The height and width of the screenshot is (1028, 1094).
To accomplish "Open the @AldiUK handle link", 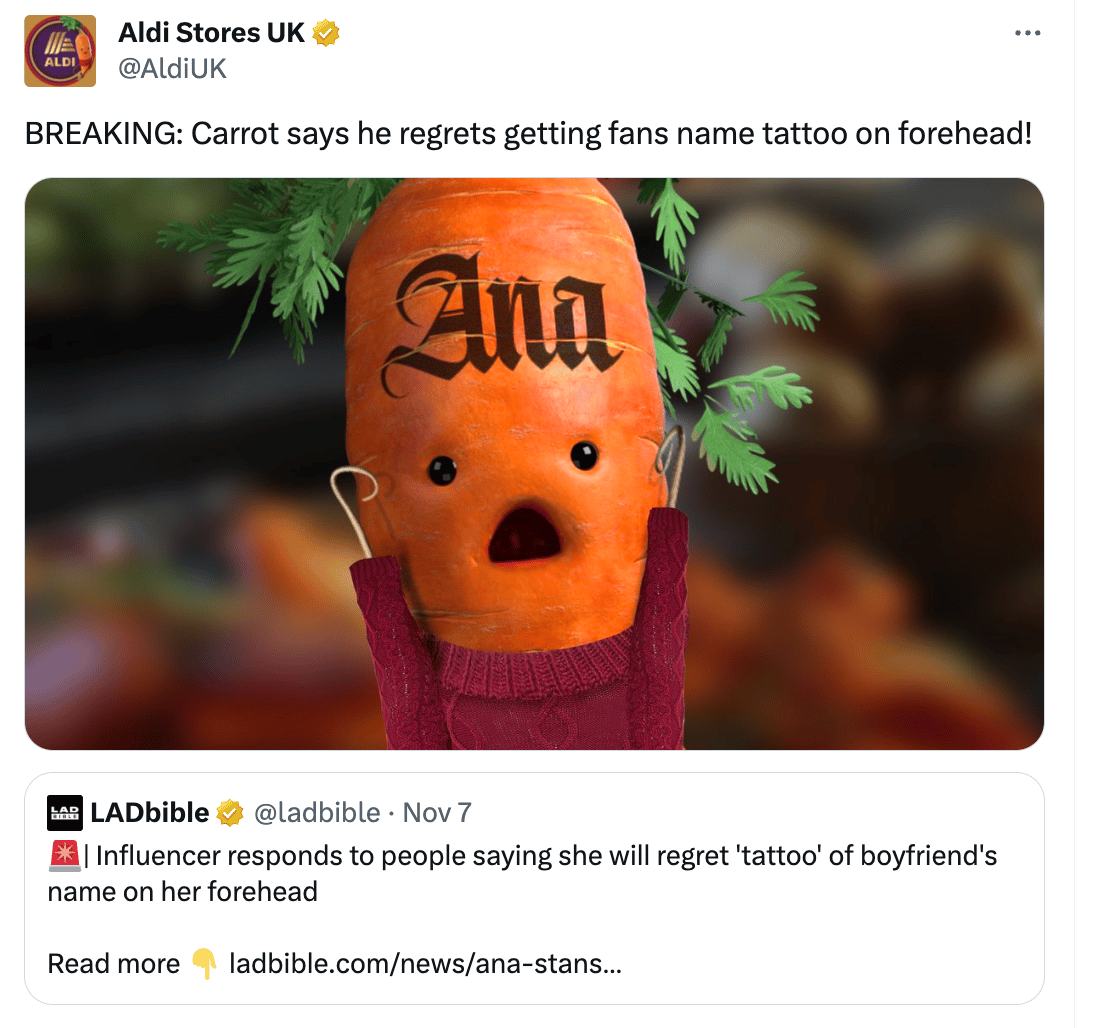I will (x=172, y=68).
